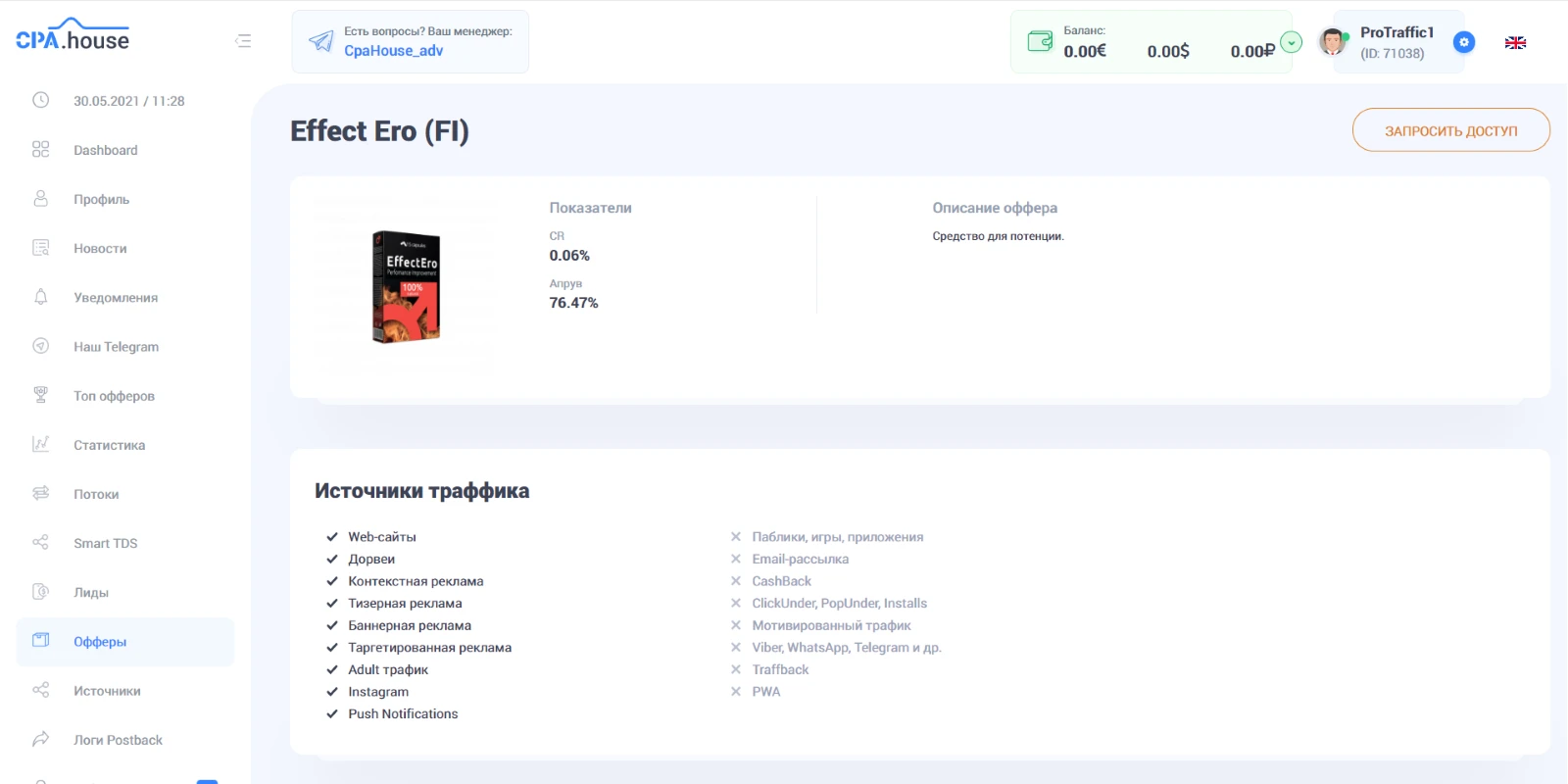Click Traffback disallowed source
This screenshot has width=1568, height=784.
(780, 669)
